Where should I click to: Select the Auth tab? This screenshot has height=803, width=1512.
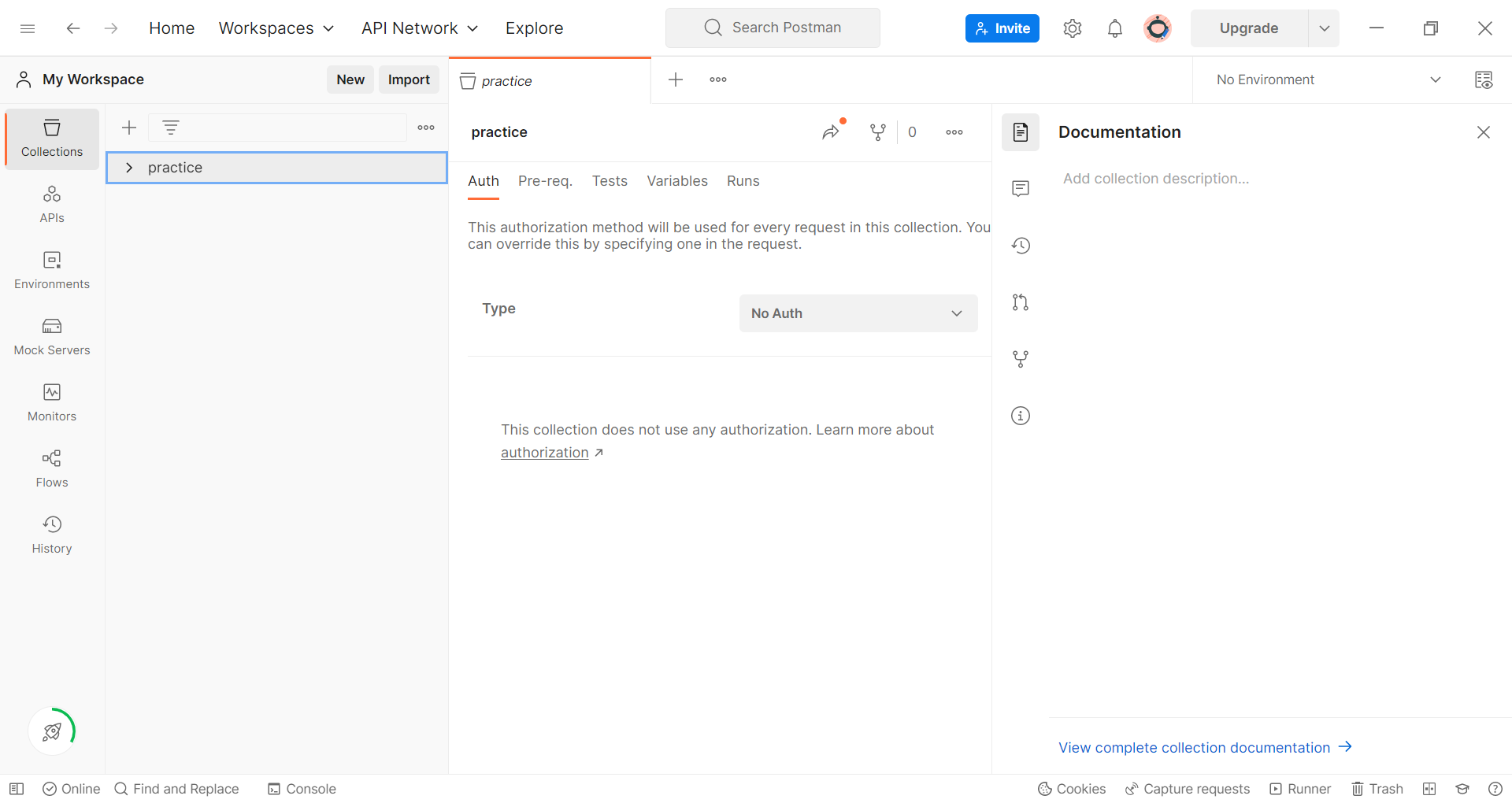click(484, 181)
